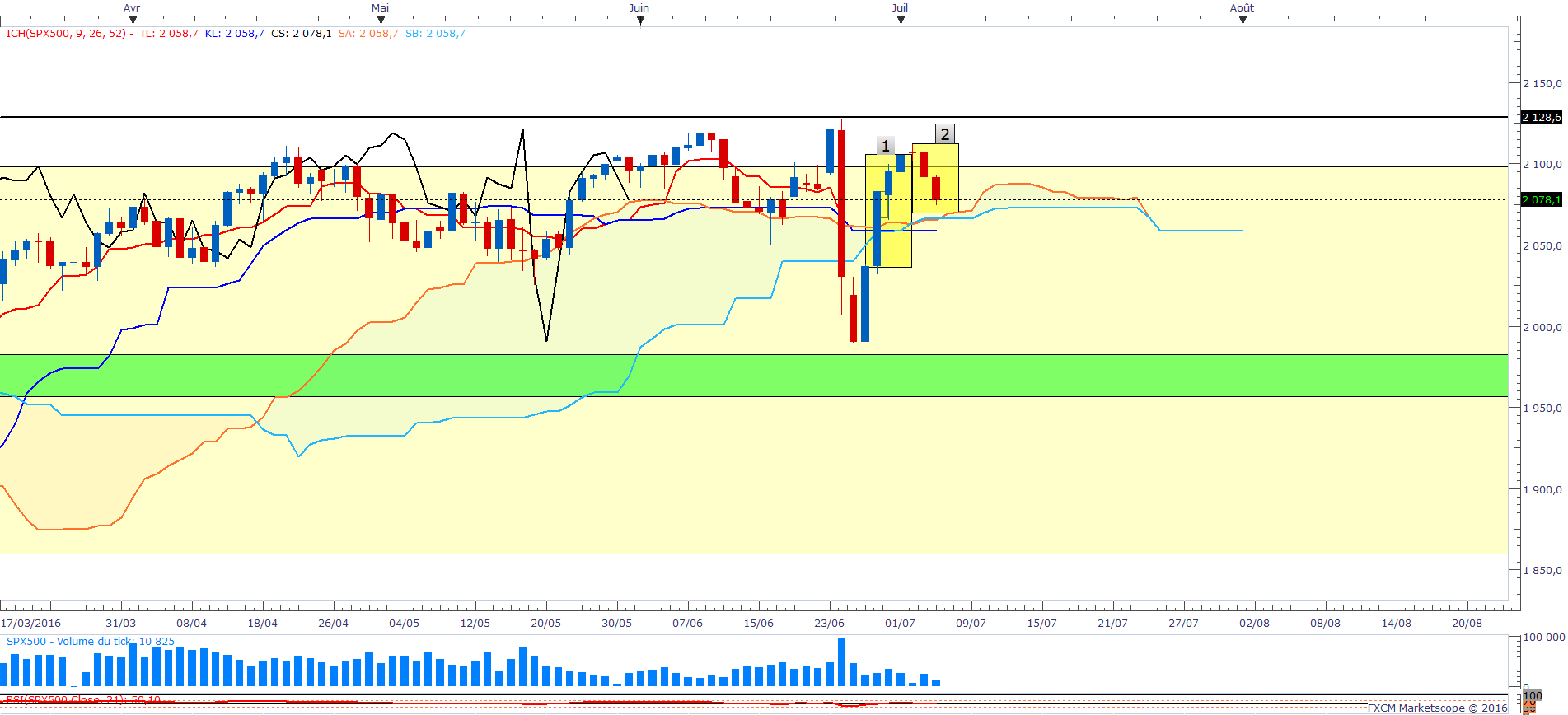Click the 2 150,0 price axis label
1568x715 pixels.
pyautogui.click(x=1542, y=84)
